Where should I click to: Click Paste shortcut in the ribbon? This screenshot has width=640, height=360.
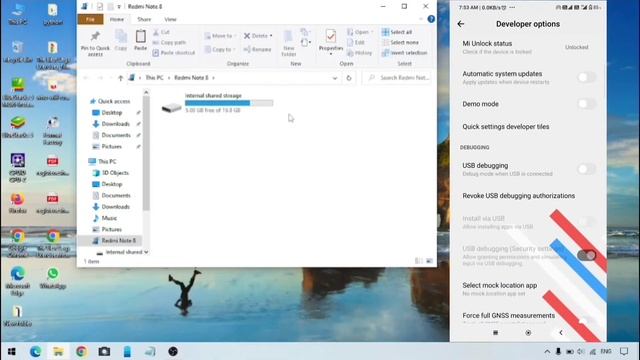(x=173, y=53)
